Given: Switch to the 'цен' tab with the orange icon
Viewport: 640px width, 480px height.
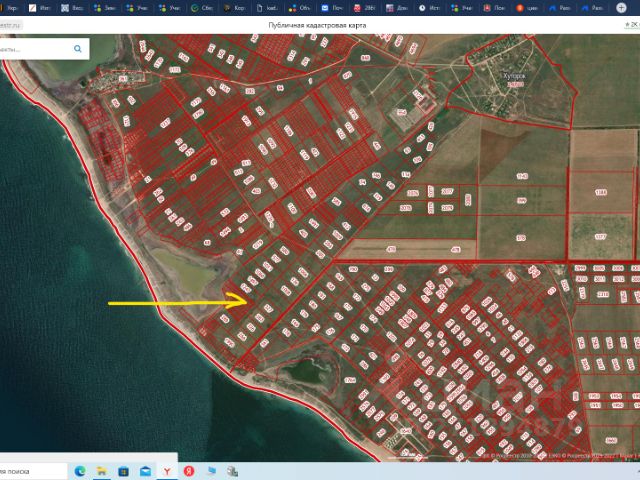Looking at the screenshot, I should tap(527, 8).
